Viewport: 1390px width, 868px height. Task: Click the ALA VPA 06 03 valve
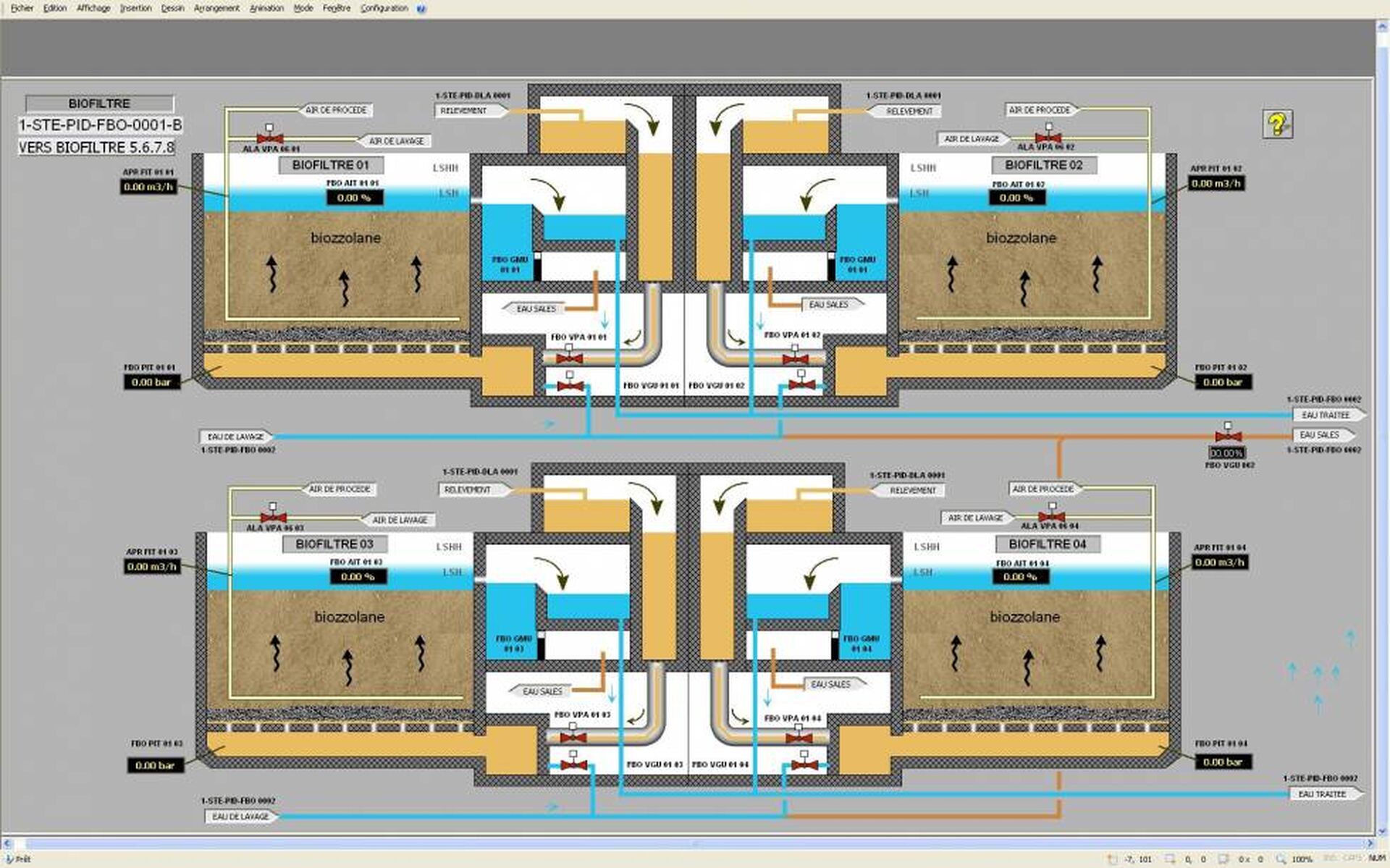(273, 517)
